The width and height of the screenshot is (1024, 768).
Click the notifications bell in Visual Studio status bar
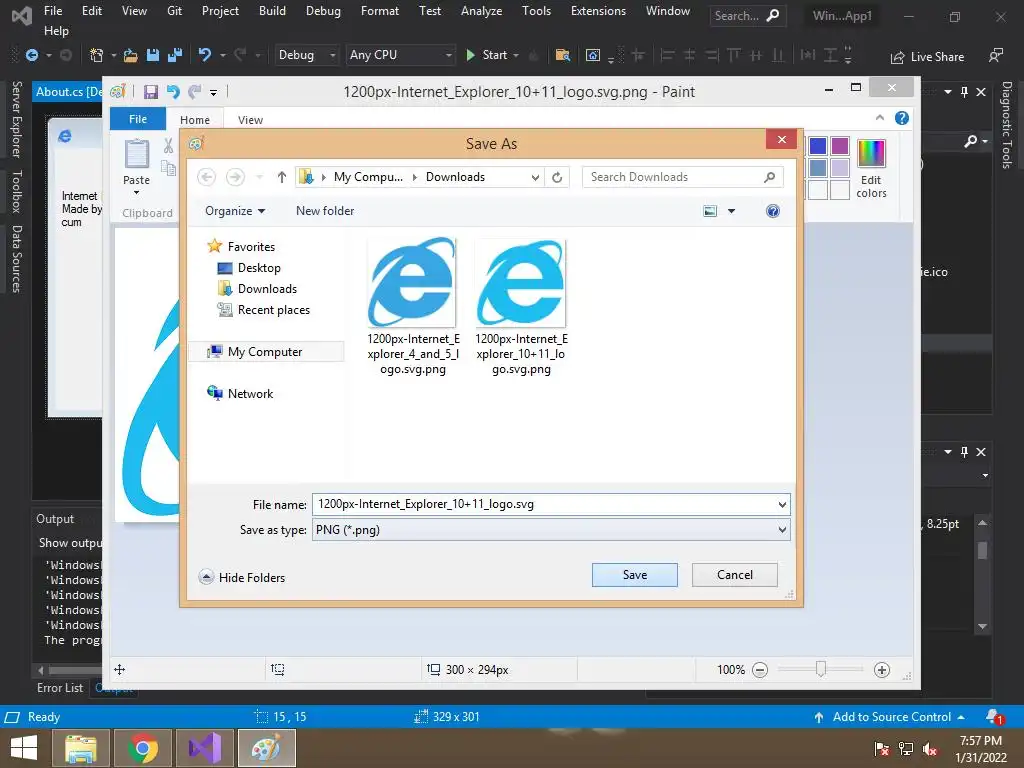[x=995, y=717]
